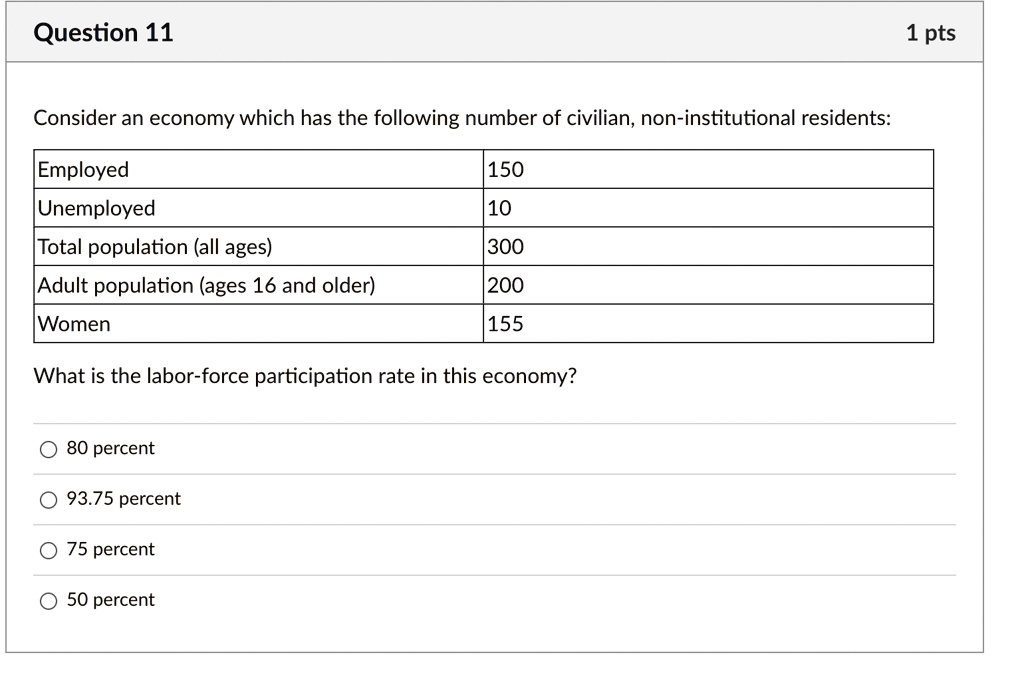Click the 1 pts label
Viewport: 1024px width, 677px height.
pyautogui.click(x=931, y=33)
